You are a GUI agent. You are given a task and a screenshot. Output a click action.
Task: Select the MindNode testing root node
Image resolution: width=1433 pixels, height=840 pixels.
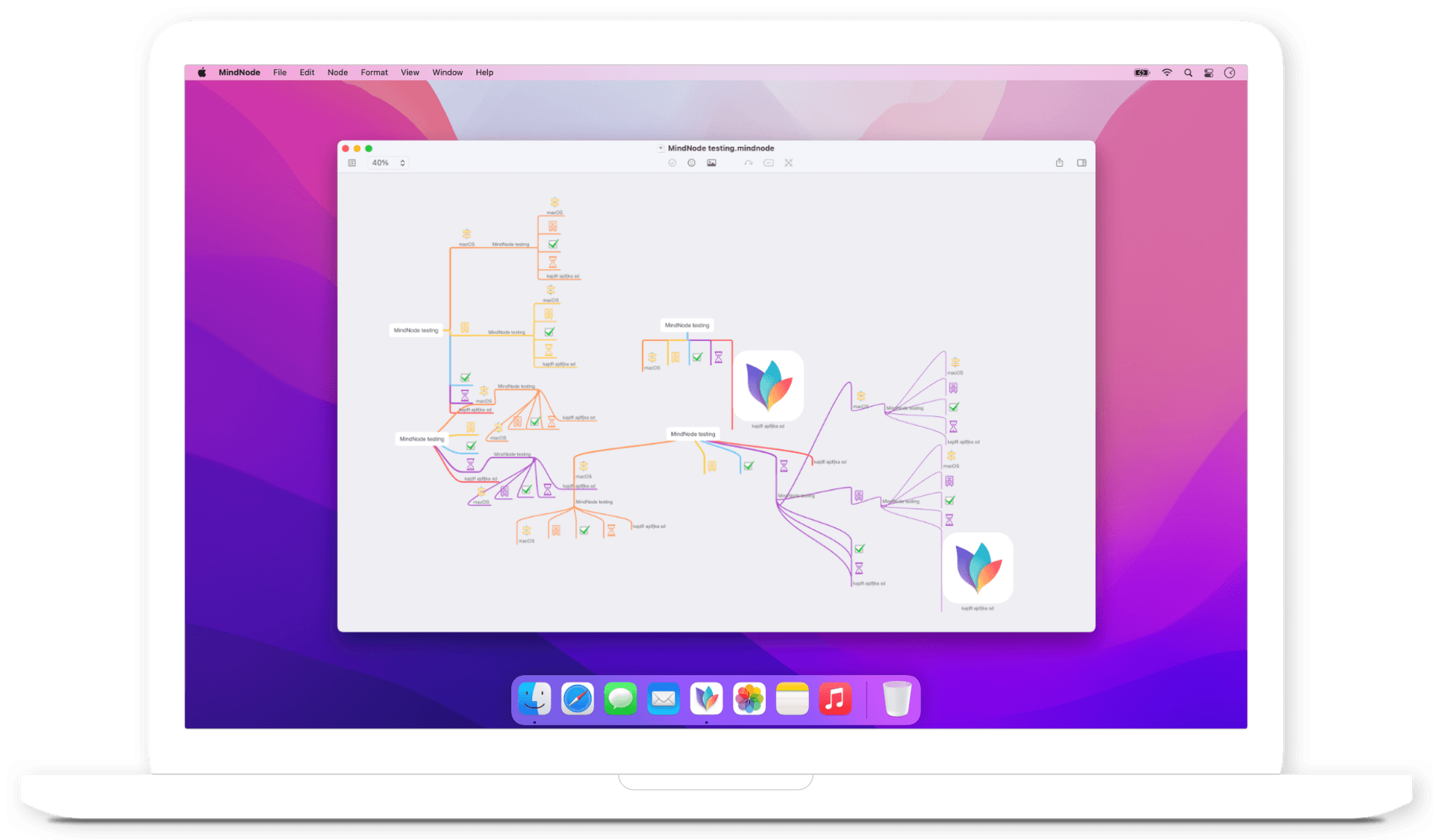coord(416,329)
